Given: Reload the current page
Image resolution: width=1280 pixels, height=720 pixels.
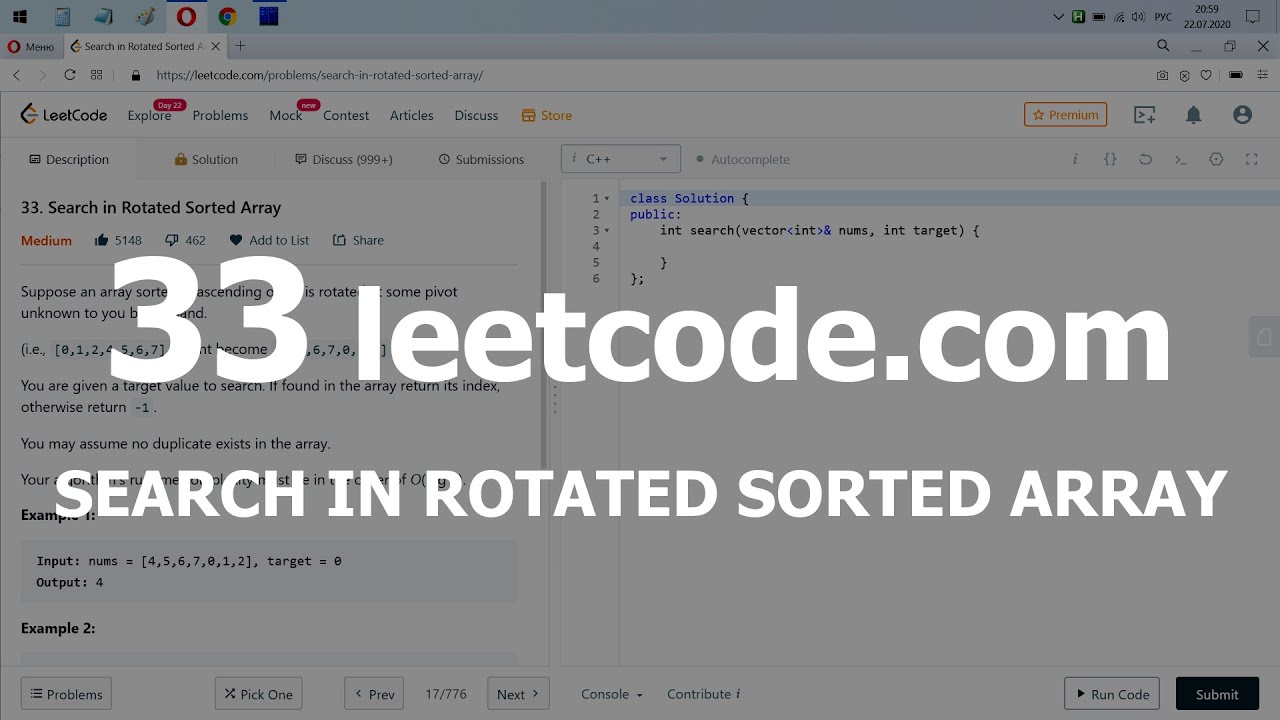Looking at the screenshot, I should pos(70,75).
